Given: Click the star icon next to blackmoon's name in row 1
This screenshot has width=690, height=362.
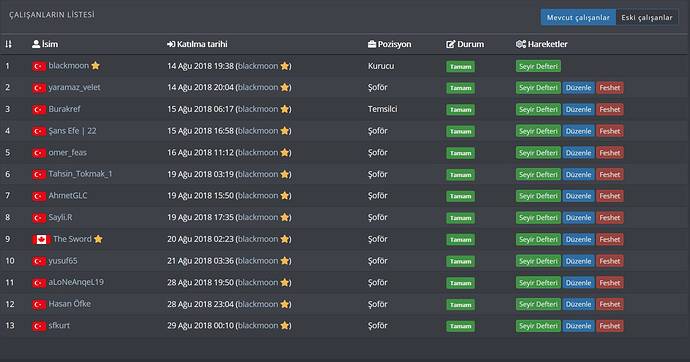Looking at the screenshot, I should coord(95,66).
